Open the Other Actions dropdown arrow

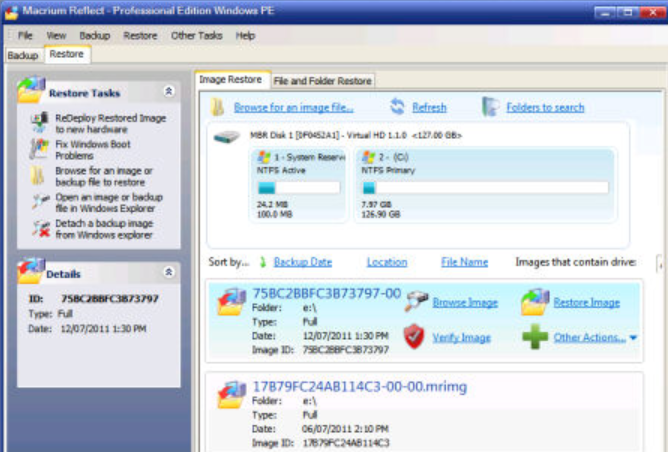click(x=633, y=338)
